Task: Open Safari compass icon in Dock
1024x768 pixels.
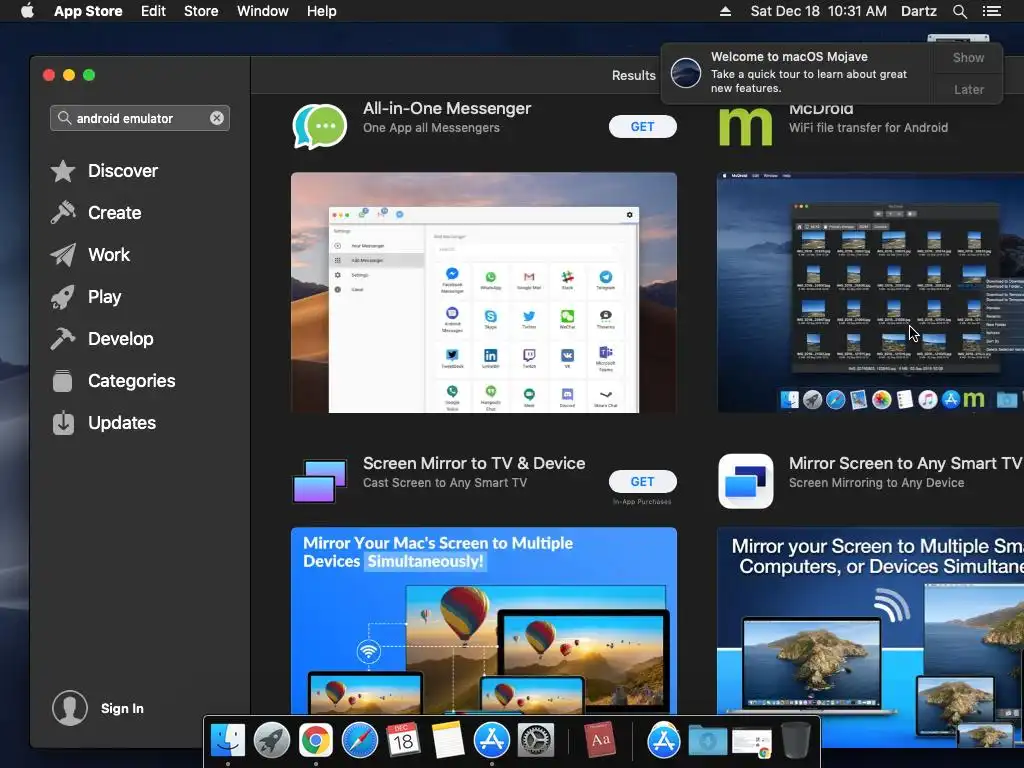Action: tap(360, 741)
